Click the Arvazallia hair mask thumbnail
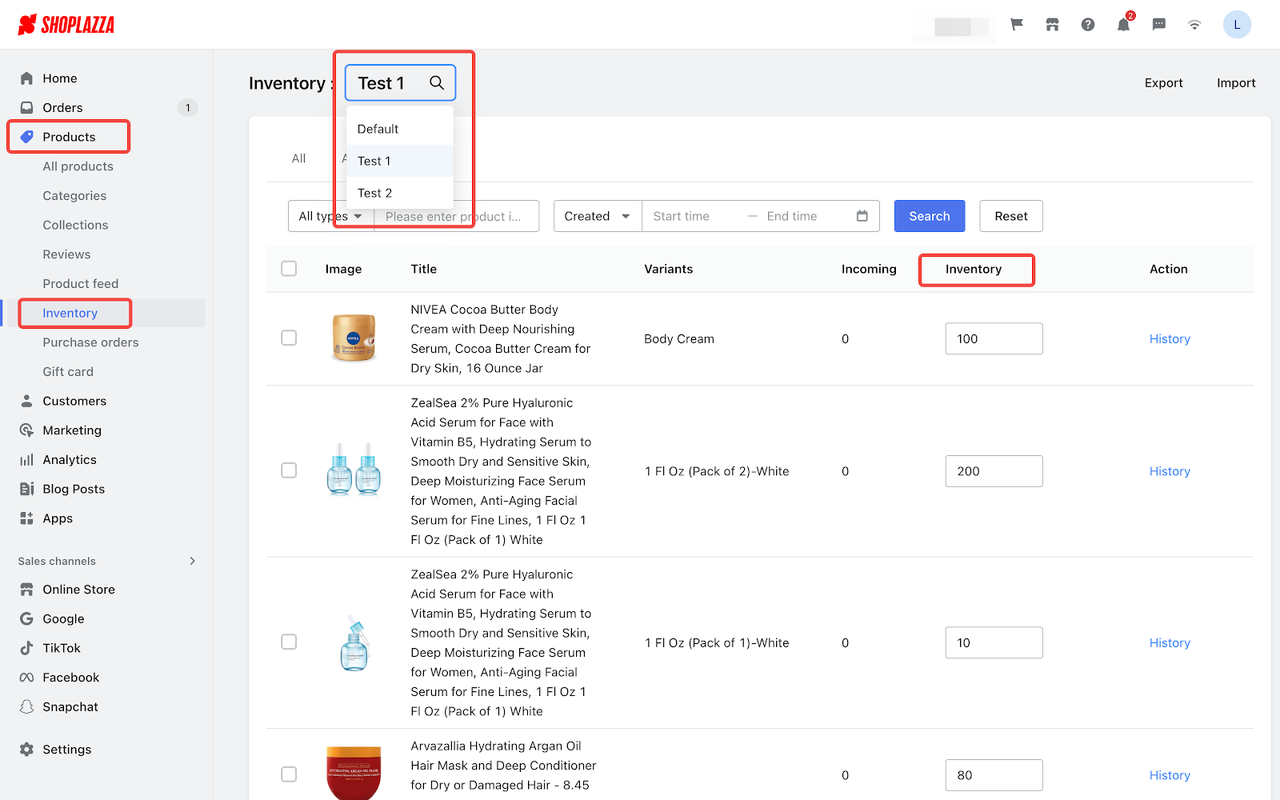 point(353,772)
